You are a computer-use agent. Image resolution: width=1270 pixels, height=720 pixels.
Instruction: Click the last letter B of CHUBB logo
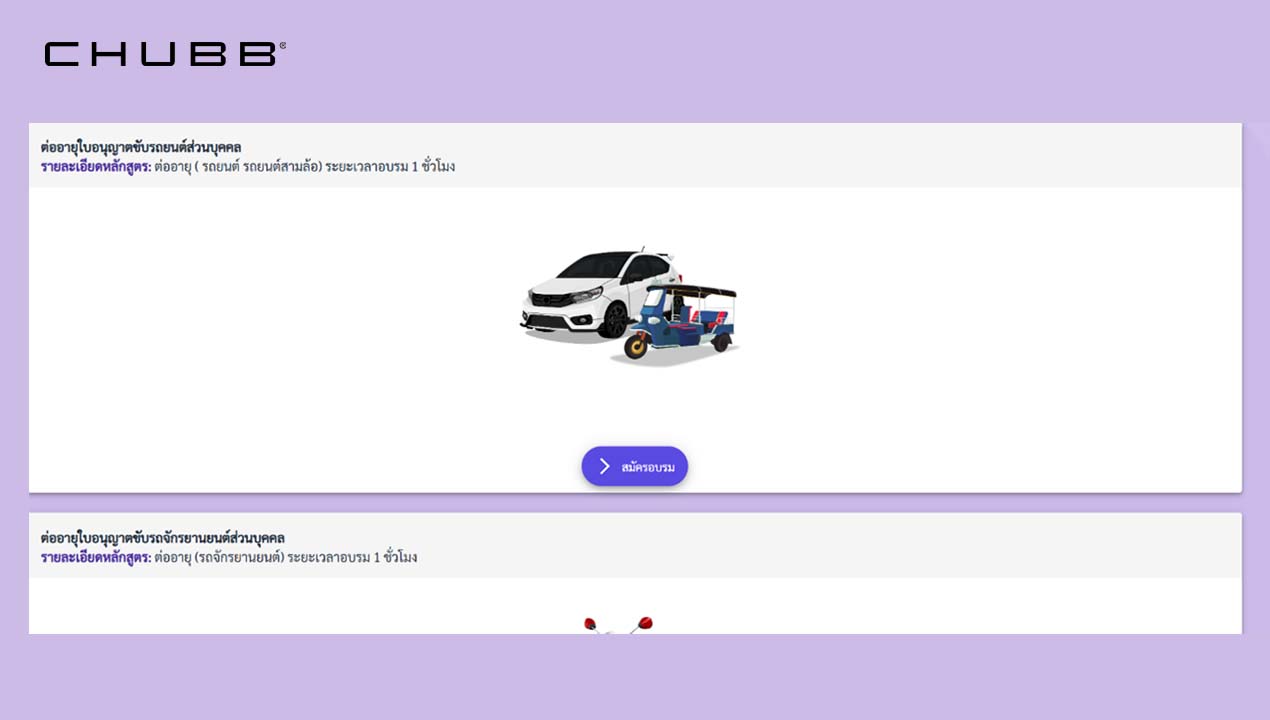pyautogui.click(x=256, y=54)
